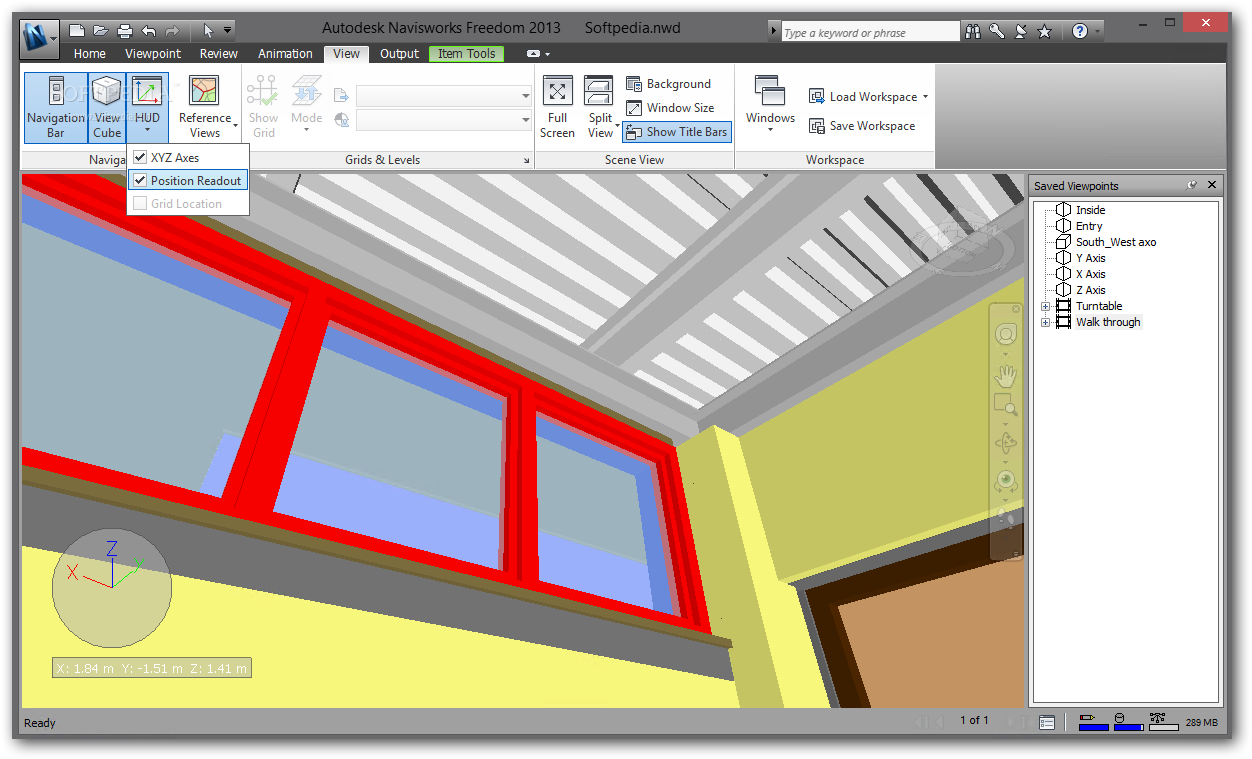This screenshot has height=759, width=1252.
Task: Open the Split View dropdown
Action: [600, 125]
